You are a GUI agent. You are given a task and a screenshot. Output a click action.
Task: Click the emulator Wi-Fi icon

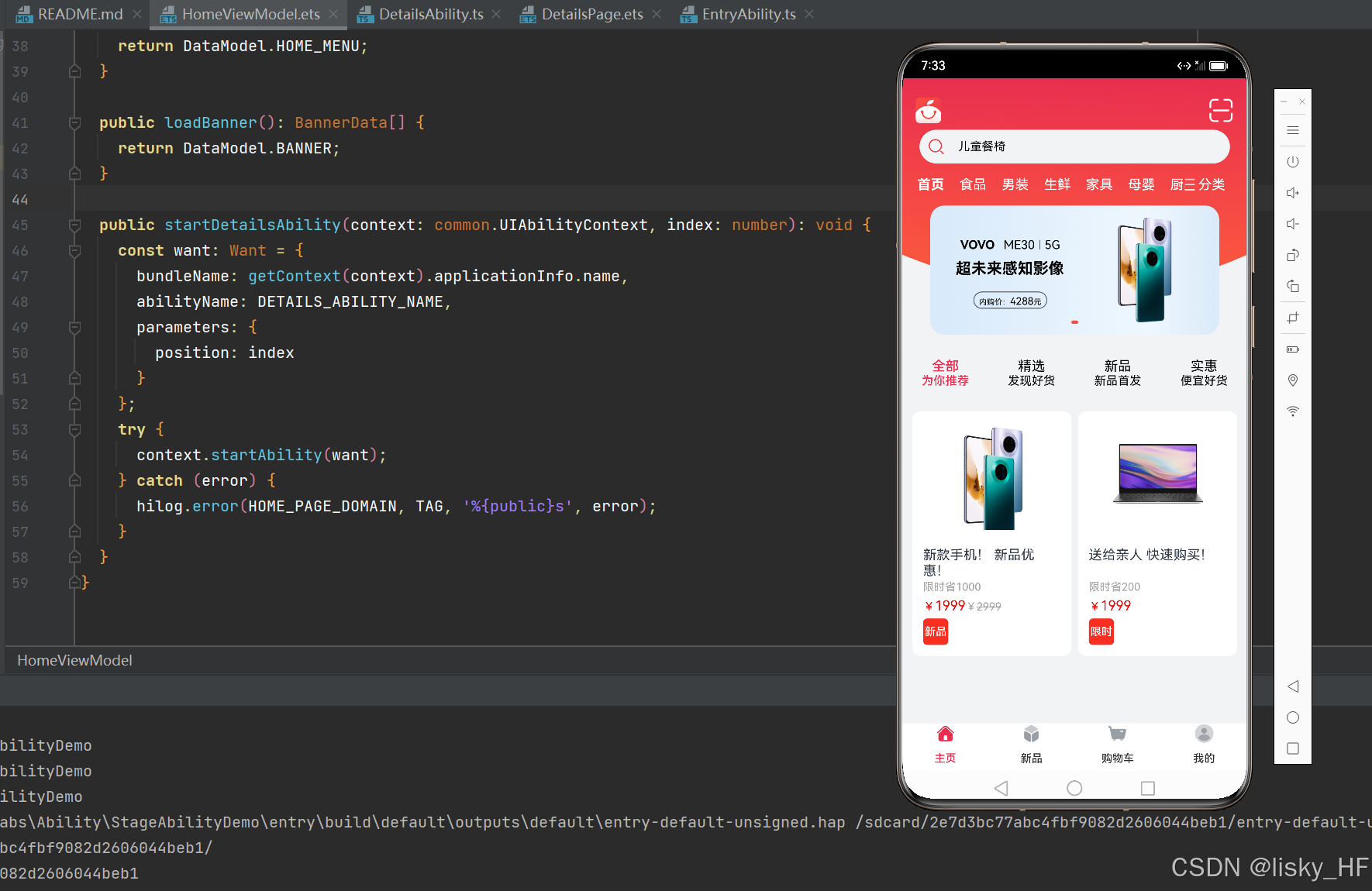1292,411
